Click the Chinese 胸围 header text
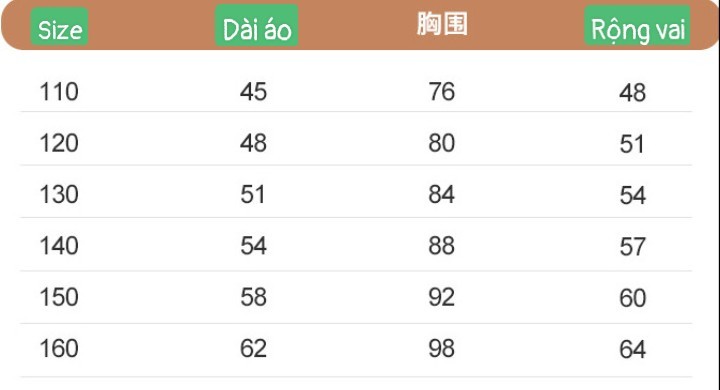720x390 pixels. tap(442, 24)
